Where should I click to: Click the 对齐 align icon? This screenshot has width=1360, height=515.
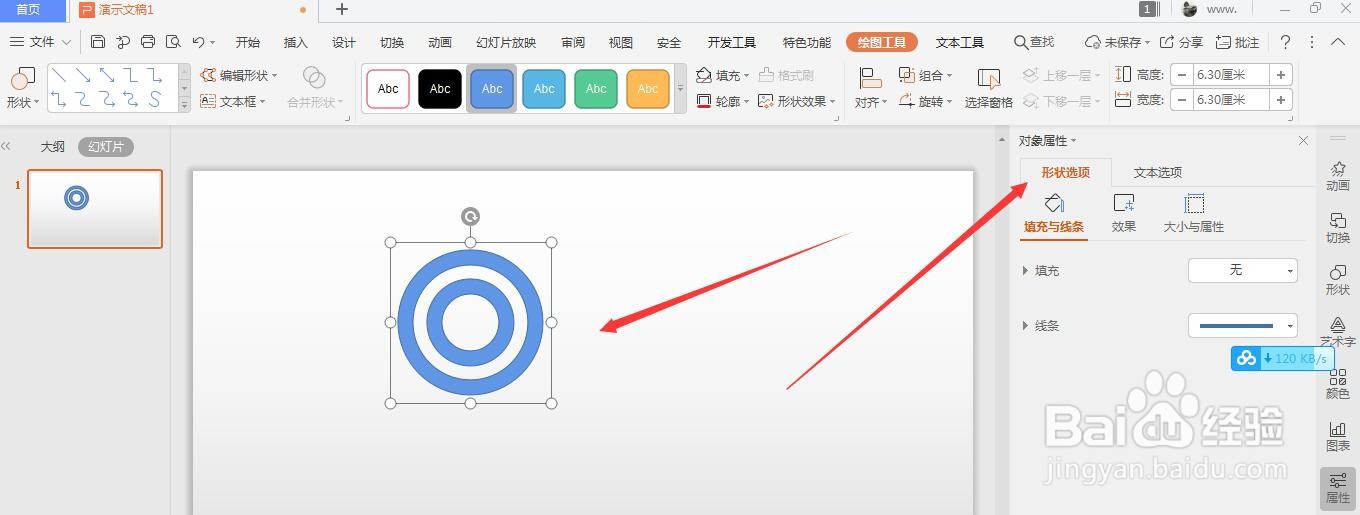point(870,78)
